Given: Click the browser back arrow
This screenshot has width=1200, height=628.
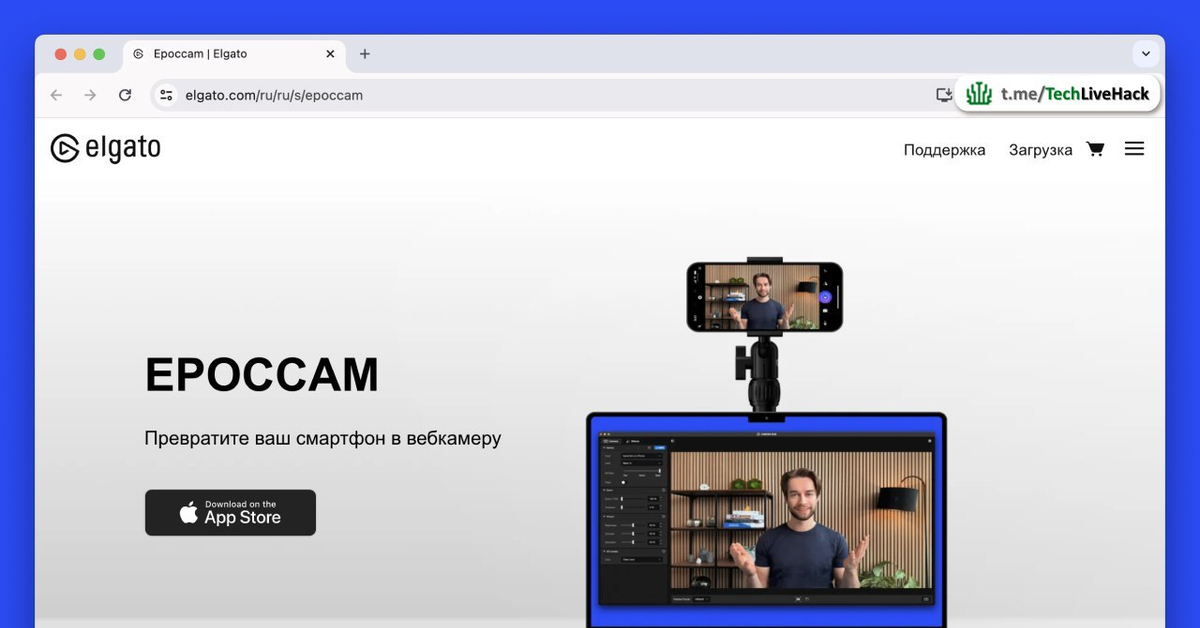Looking at the screenshot, I should (x=56, y=95).
